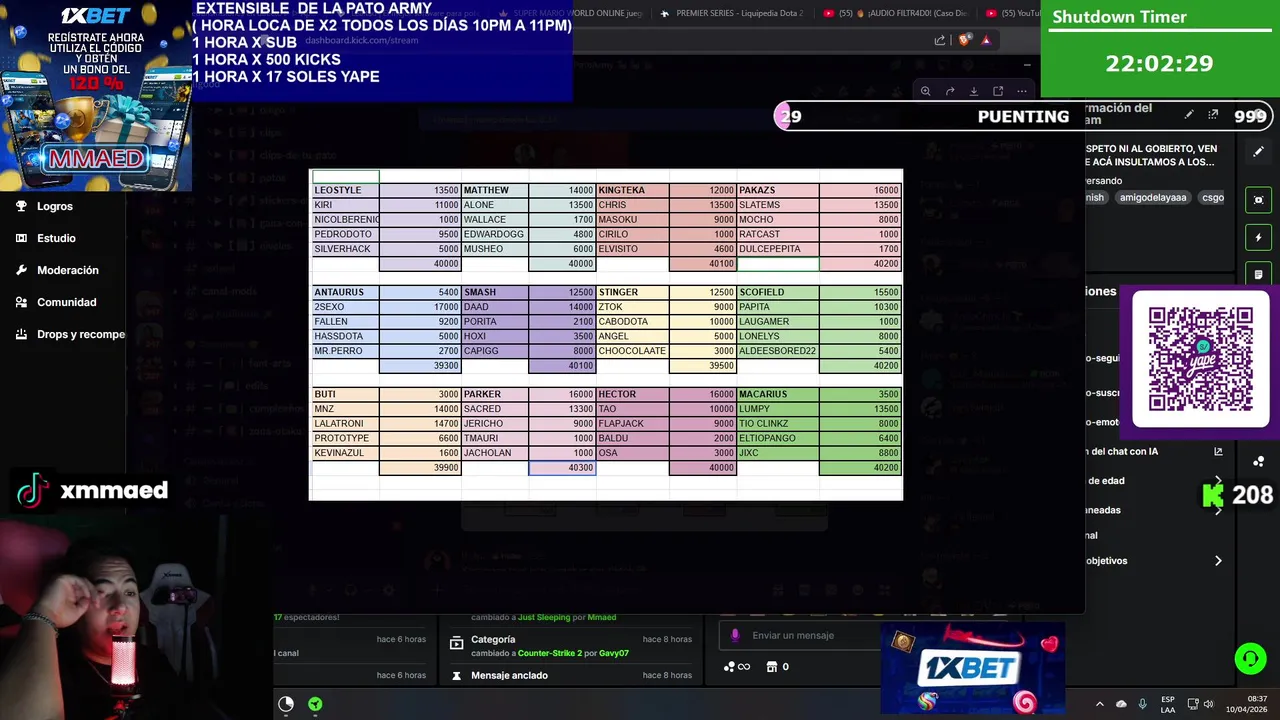Pop out stream information panel icon
The height and width of the screenshot is (720, 1280).
1213,115
